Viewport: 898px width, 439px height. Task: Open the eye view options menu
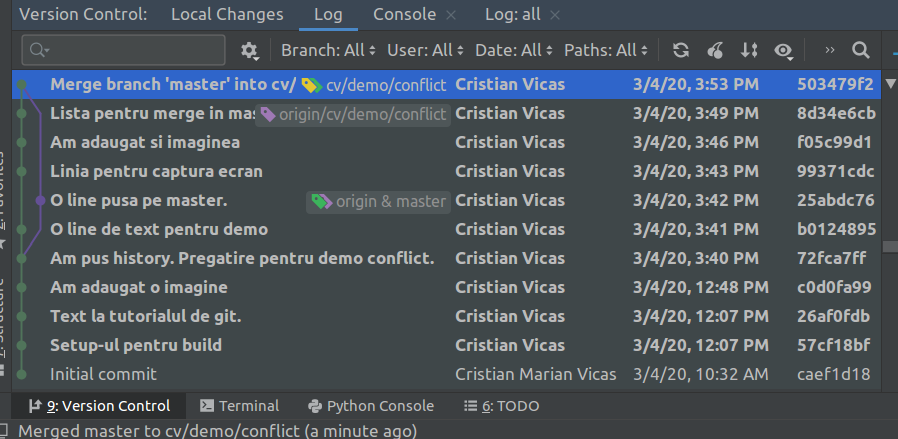784,50
